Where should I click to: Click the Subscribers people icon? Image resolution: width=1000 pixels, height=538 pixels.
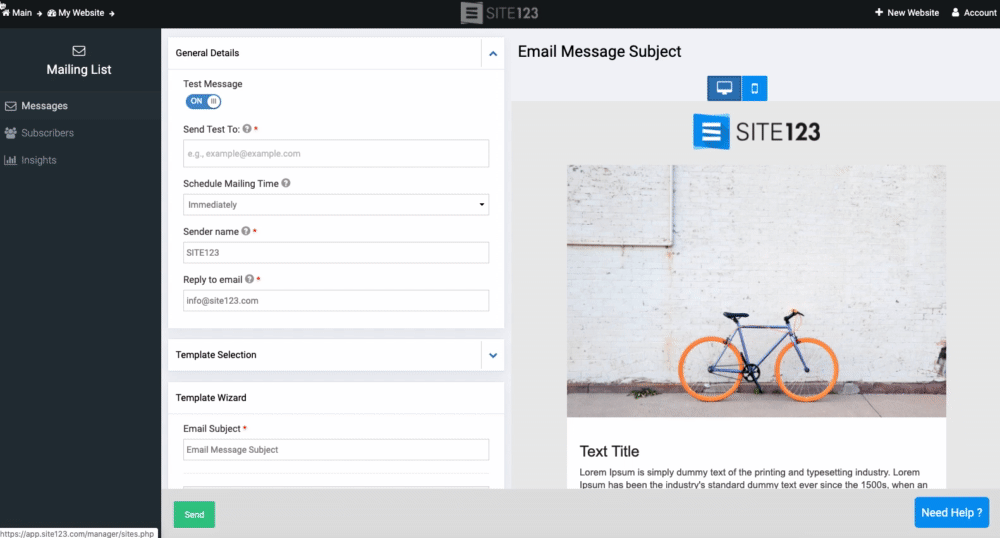[x=10, y=133]
